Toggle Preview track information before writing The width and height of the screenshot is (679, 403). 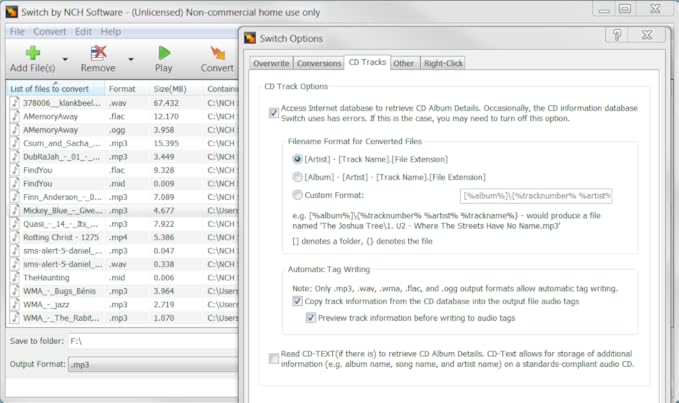311,318
